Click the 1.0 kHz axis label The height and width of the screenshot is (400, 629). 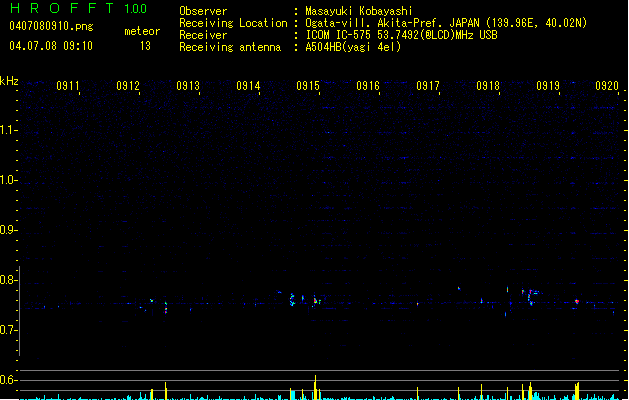(8, 180)
